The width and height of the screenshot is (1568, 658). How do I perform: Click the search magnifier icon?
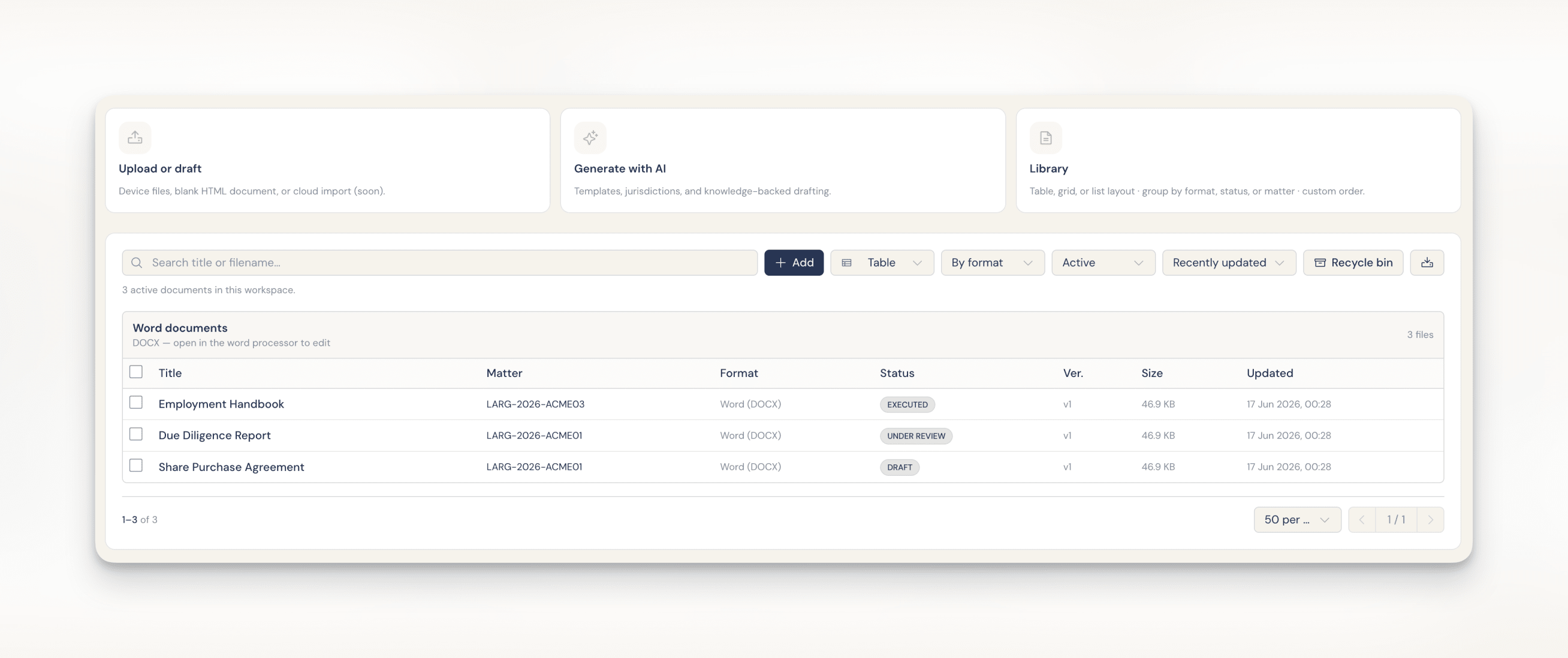pos(137,262)
